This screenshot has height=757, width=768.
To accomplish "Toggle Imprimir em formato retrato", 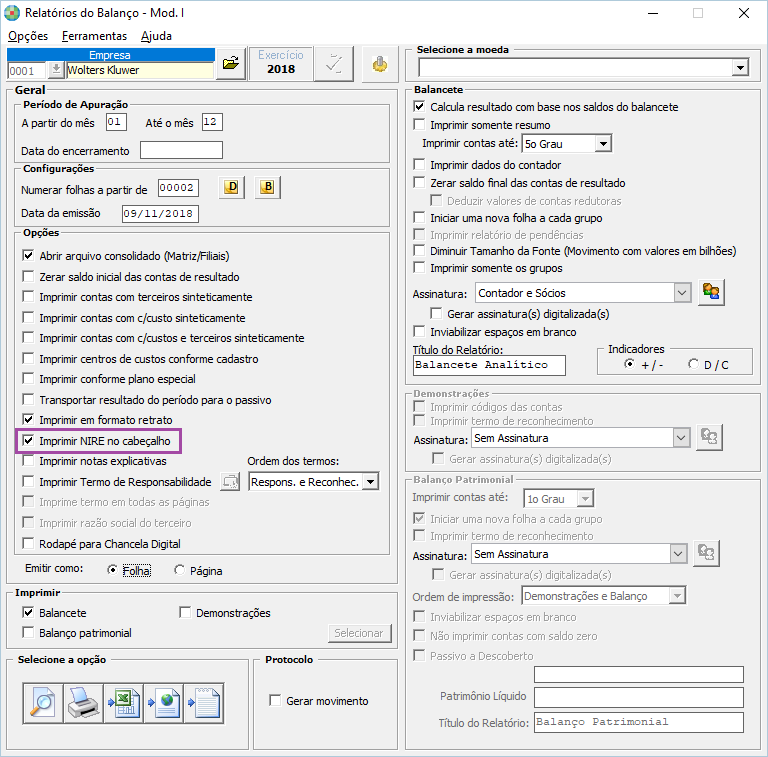I will pos(28,420).
